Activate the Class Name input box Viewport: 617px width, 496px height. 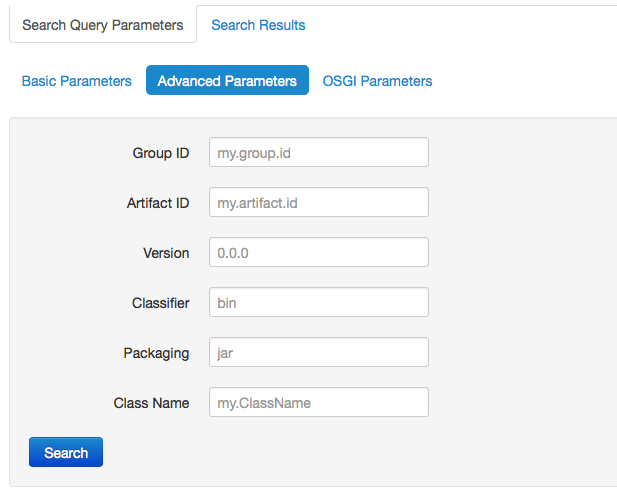pos(318,402)
